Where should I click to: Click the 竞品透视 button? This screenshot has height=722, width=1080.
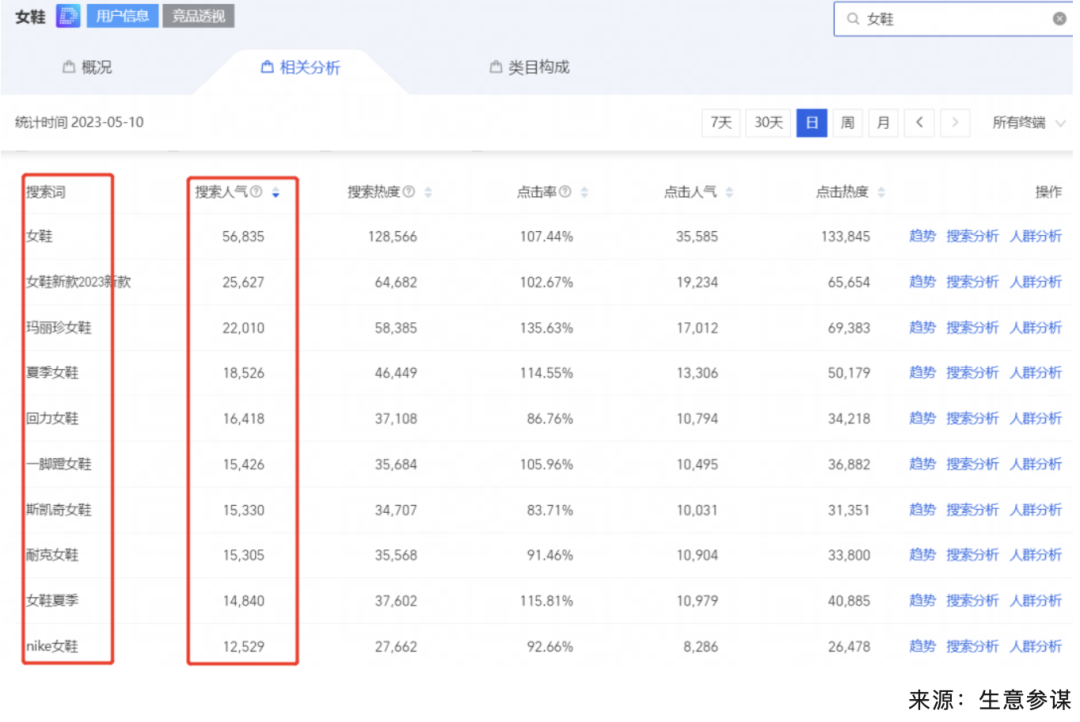198,16
